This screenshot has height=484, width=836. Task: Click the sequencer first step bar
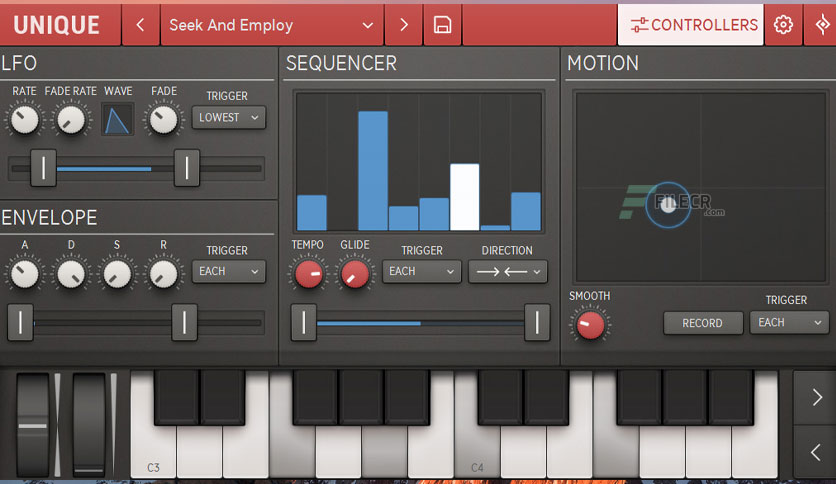pyautogui.click(x=312, y=213)
